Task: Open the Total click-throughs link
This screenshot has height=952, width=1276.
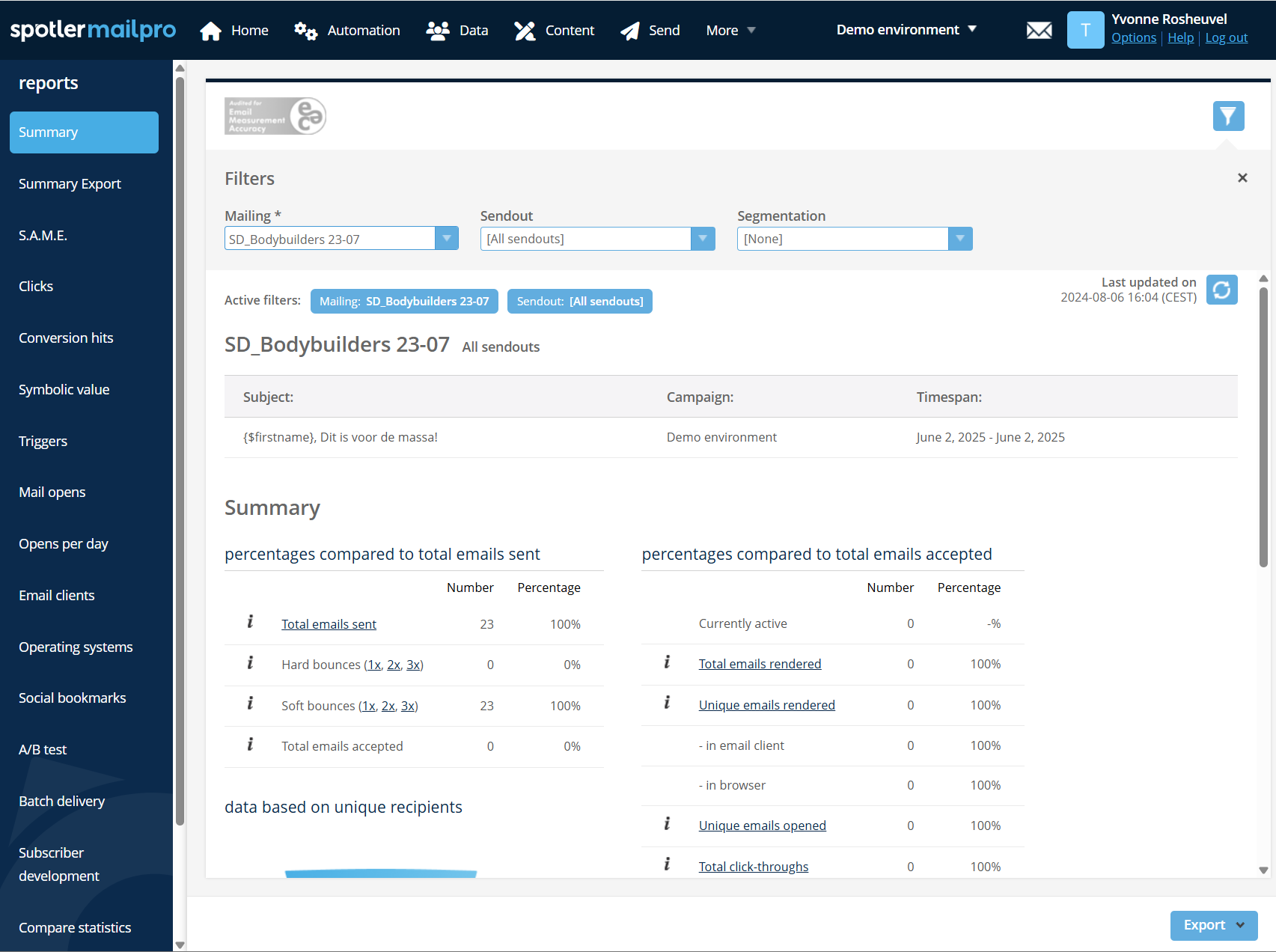Action: [754, 867]
